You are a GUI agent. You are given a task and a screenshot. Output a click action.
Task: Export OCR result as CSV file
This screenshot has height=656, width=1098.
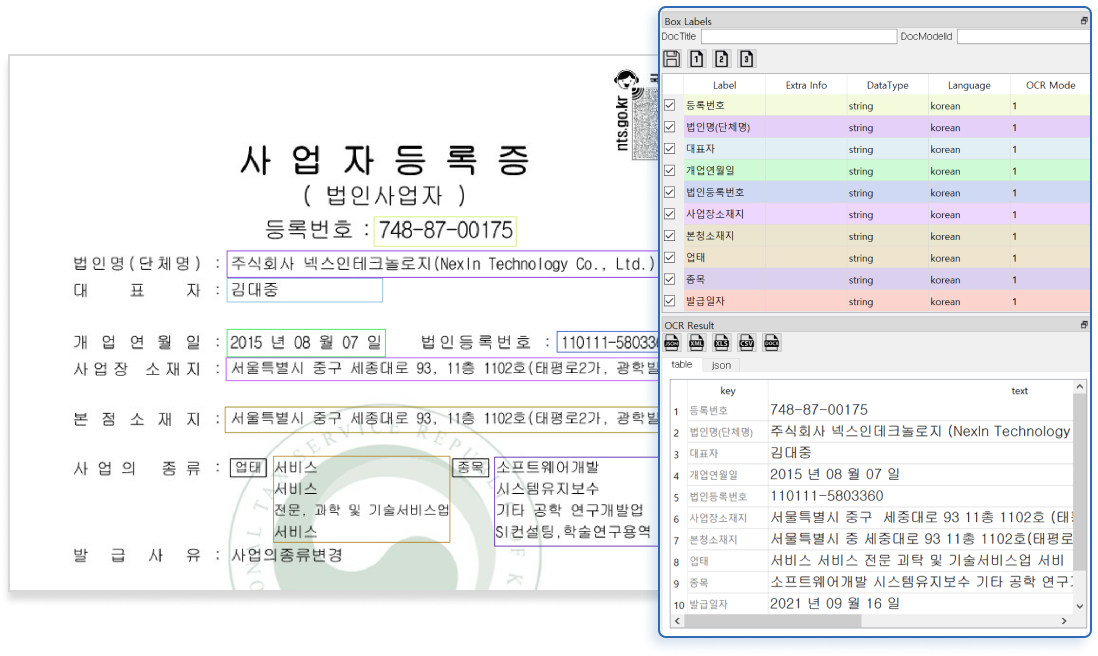pyautogui.click(x=746, y=342)
